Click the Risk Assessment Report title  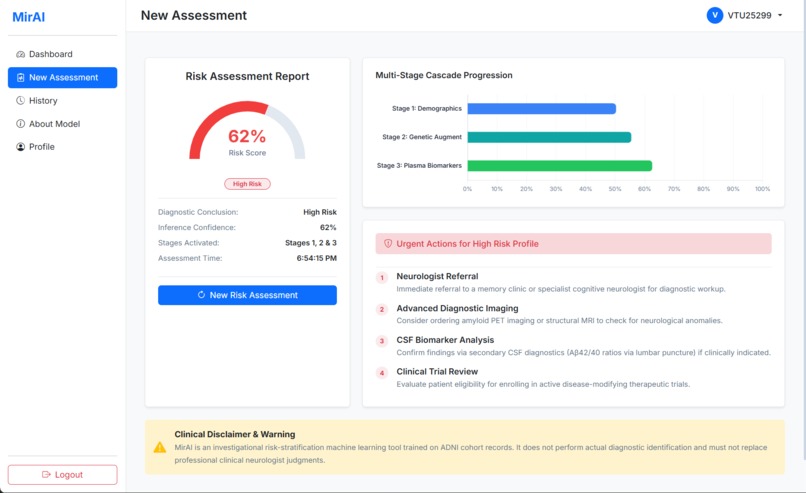[x=247, y=76]
